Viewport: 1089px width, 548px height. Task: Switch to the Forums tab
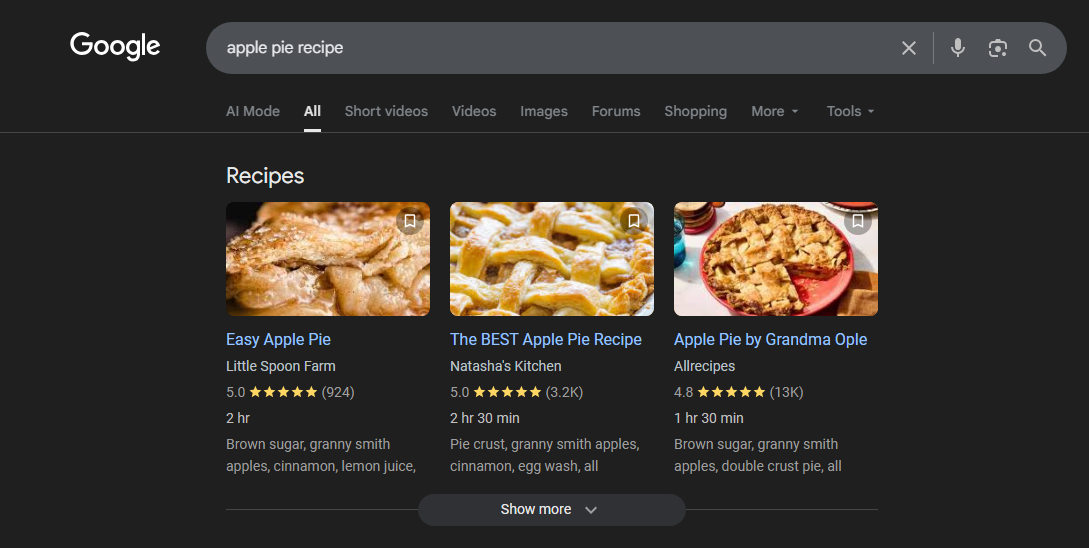(616, 111)
